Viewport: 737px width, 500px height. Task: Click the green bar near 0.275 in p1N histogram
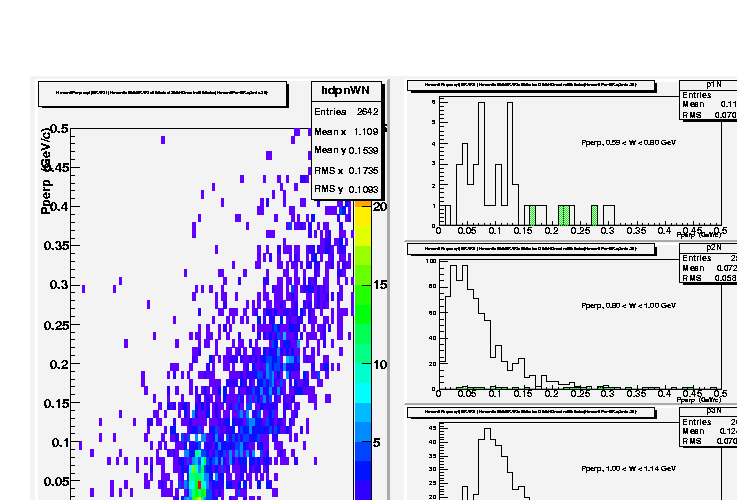pyautogui.click(x=595, y=216)
